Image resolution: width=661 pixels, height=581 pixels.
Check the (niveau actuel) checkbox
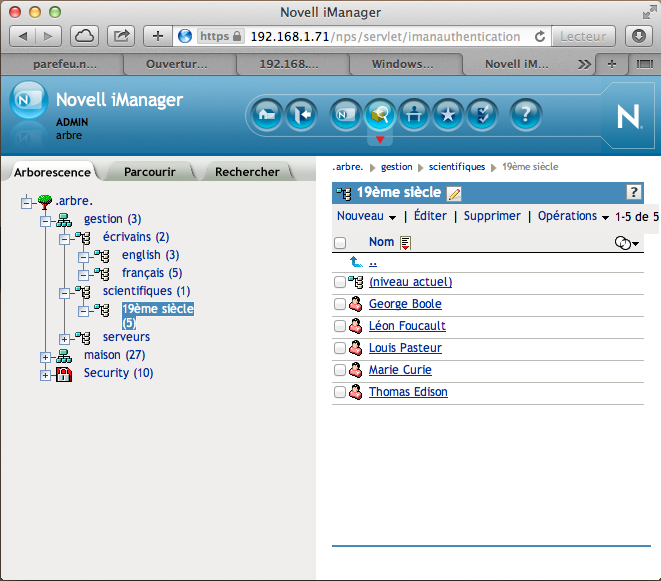(340, 282)
